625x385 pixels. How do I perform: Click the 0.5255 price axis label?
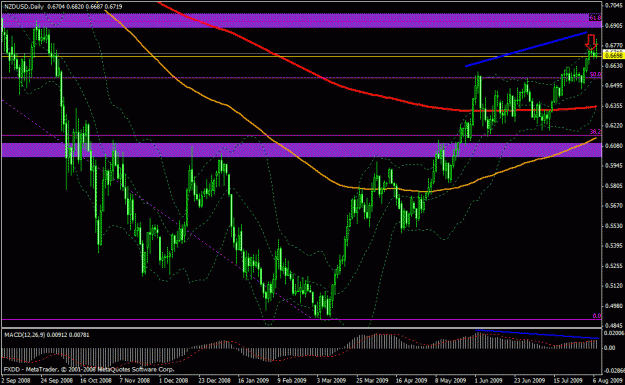[614, 265]
